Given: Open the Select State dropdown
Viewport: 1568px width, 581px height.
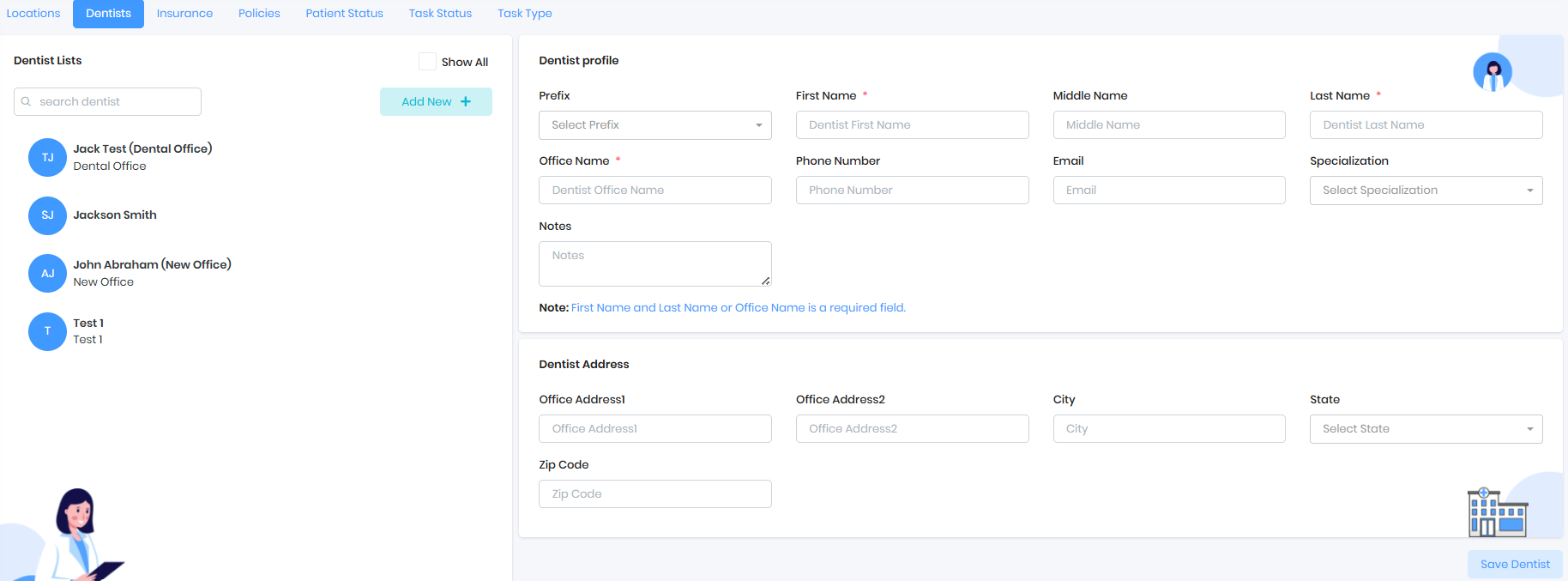Looking at the screenshot, I should [1426, 429].
